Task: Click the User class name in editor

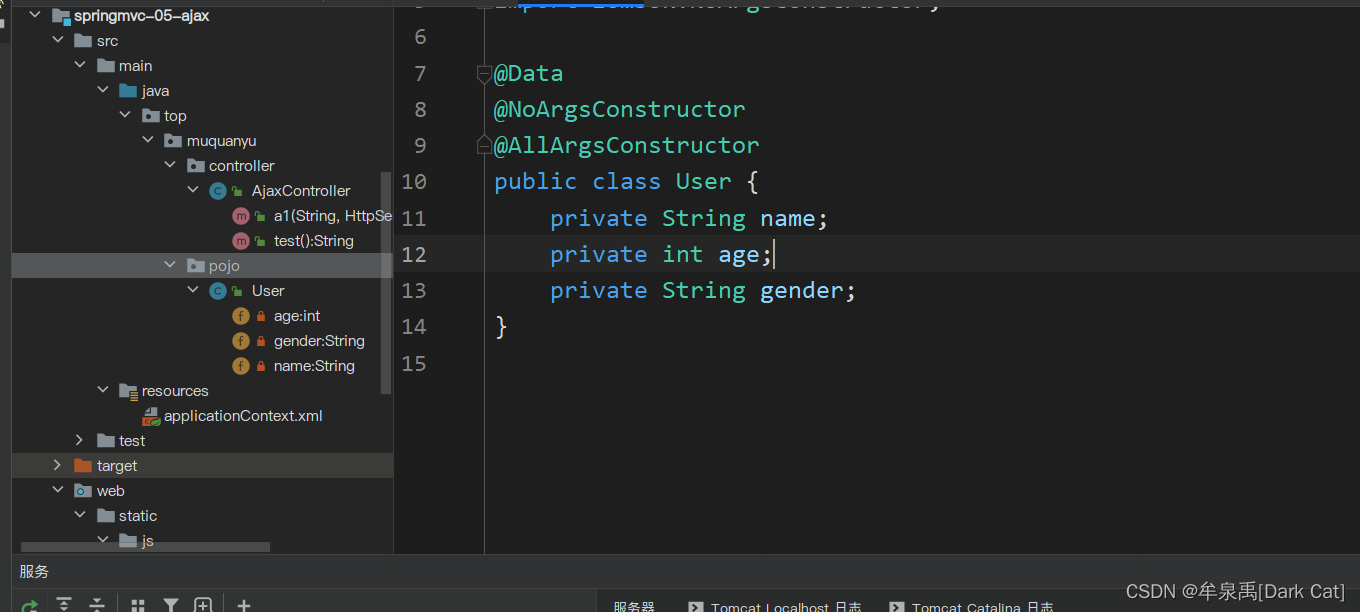Action: coord(703,181)
